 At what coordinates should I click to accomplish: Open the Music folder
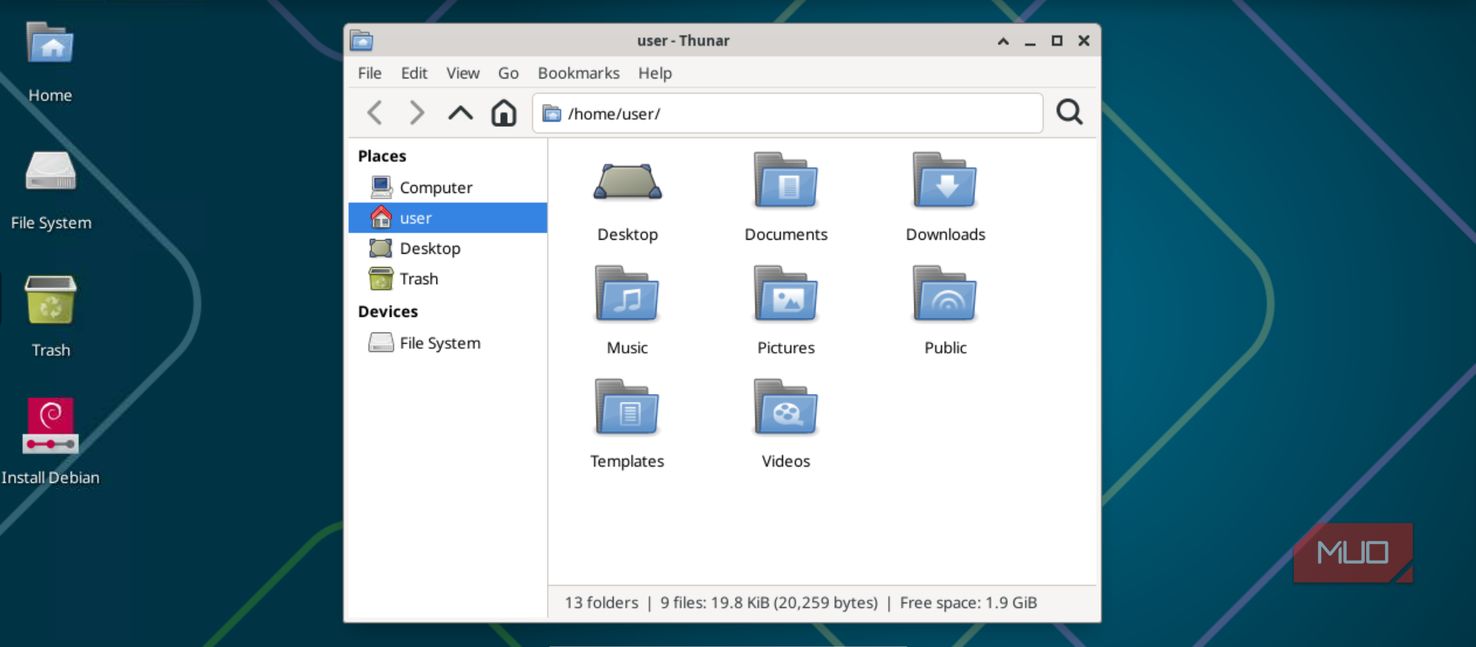627,294
